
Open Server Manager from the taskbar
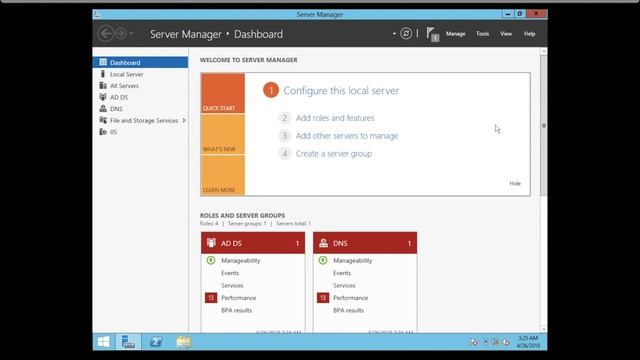click(x=128, y=342)
